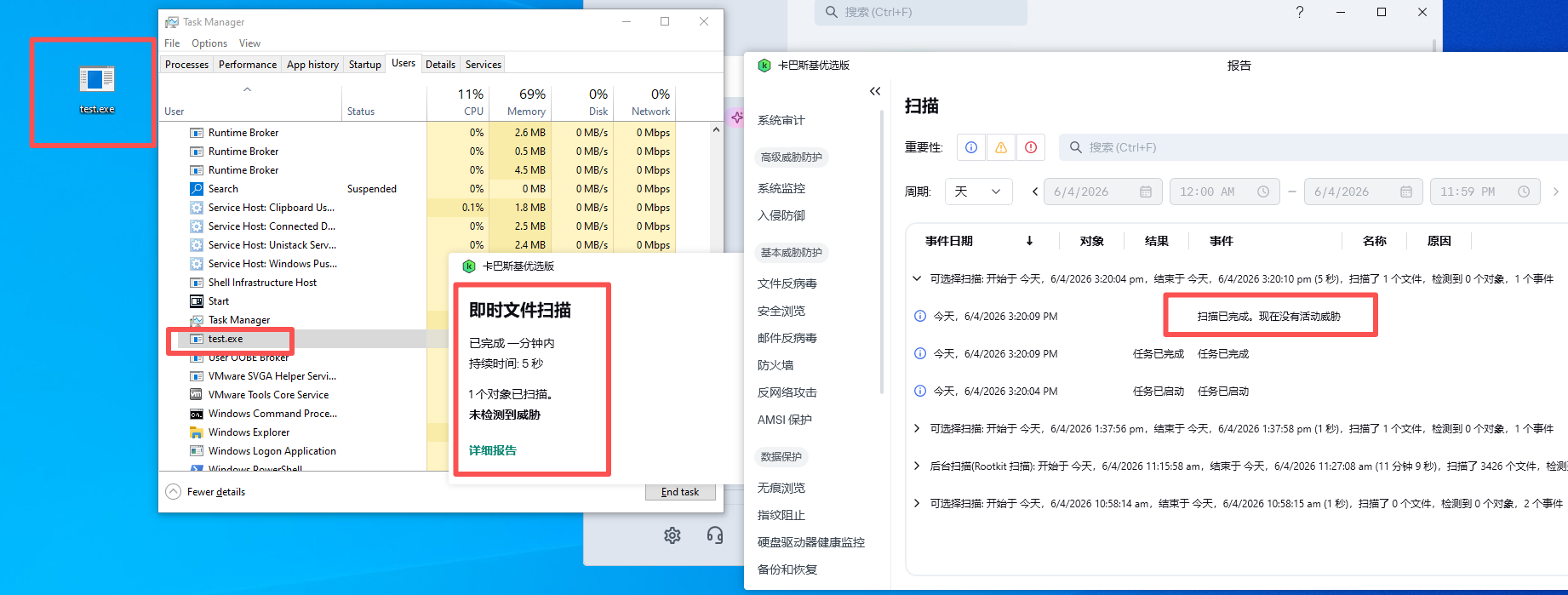Switch to the Details tab
This screenshot has width=1568, height=595.
pos(440,65)
